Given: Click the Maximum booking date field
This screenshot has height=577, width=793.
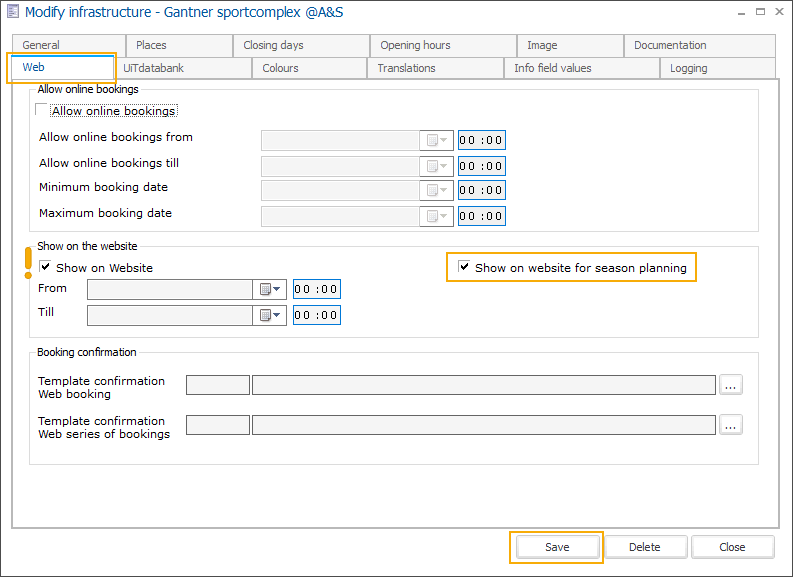Looking at the screenshot, I should click(x=340, y=216).
